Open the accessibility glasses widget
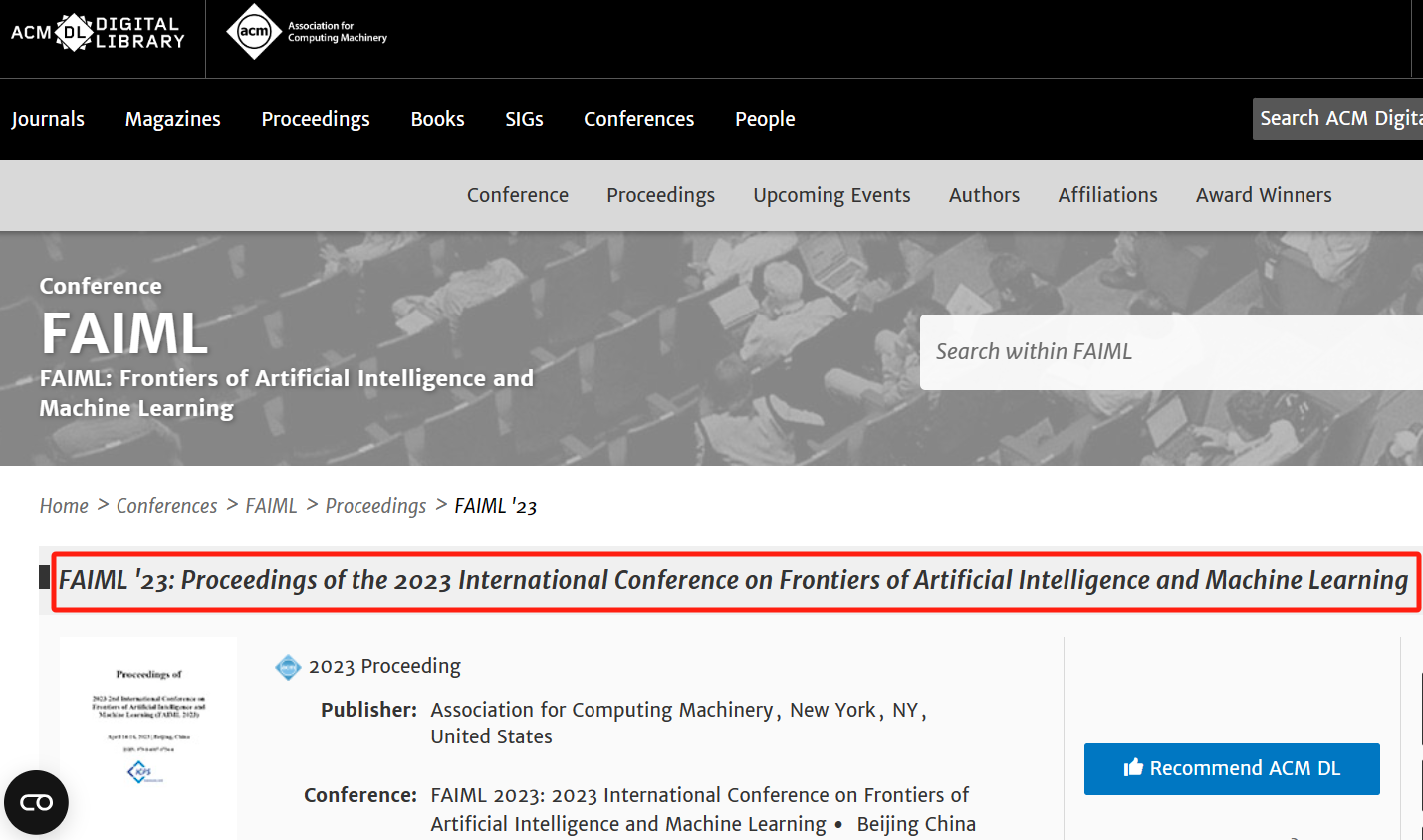The width and height of the screenshot is (1423, 840). pos(36,802)
